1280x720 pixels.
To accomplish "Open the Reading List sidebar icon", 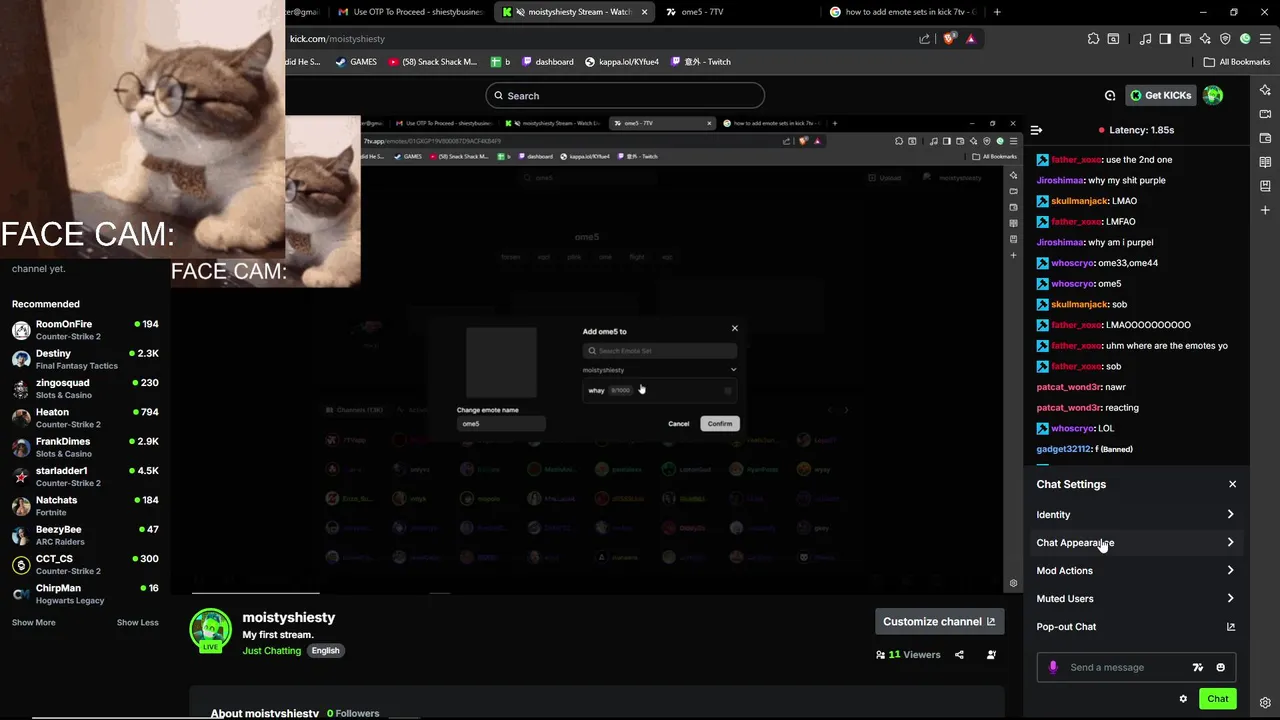I will coord(1265,162).
